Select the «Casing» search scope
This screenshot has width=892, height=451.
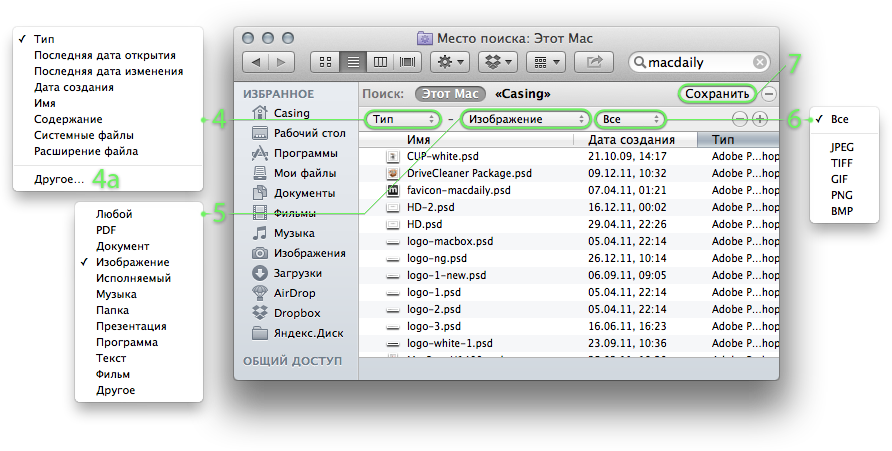coord(521,94)
